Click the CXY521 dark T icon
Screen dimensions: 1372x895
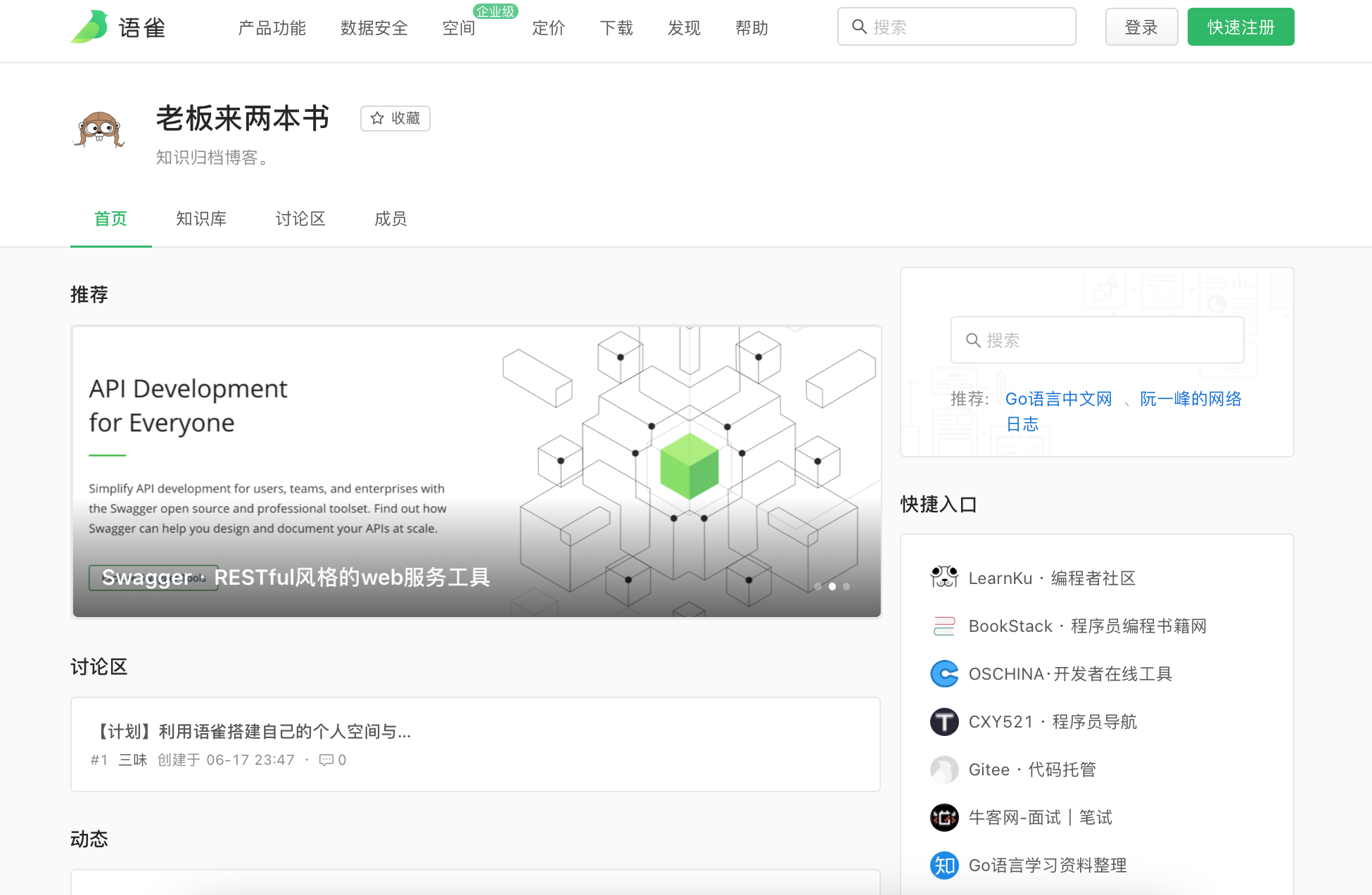[944, 721]
